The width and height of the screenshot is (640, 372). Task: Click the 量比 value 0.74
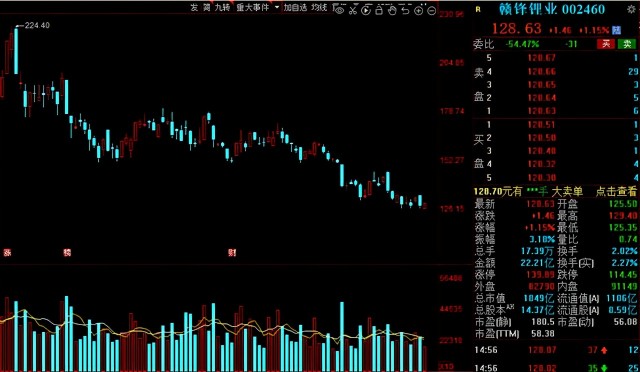coord(628,239)
